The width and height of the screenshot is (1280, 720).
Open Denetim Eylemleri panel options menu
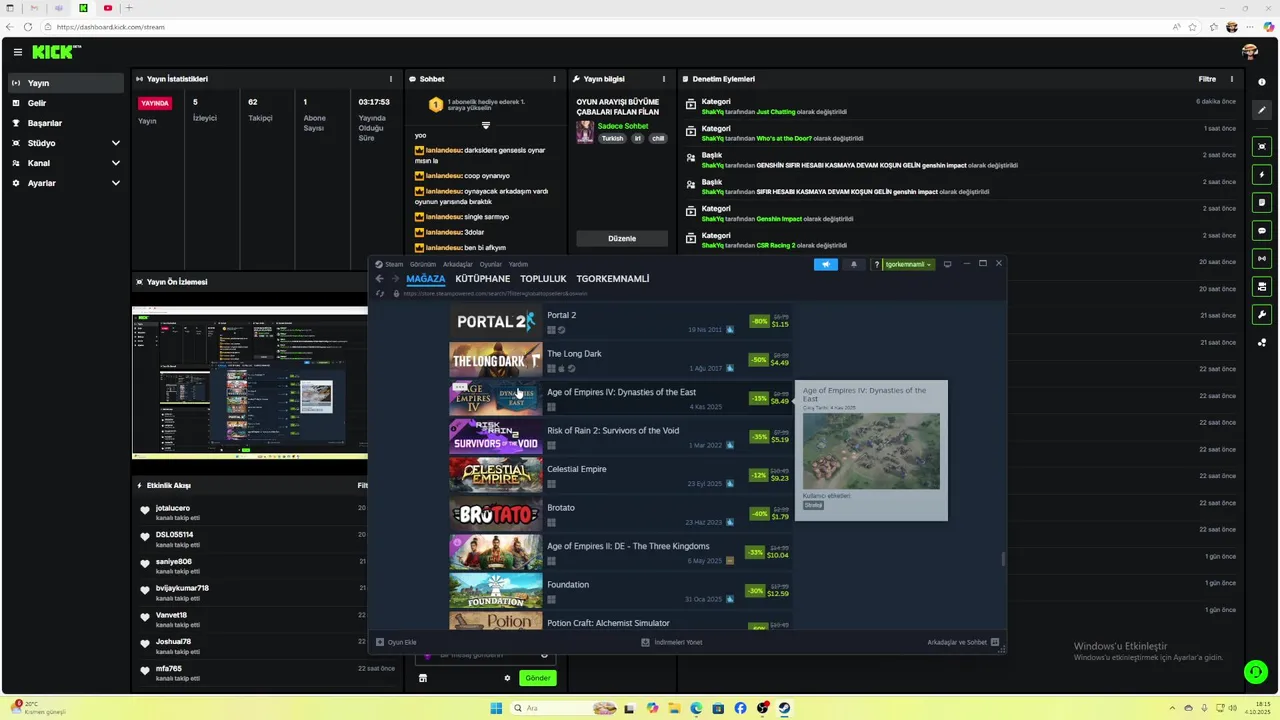pyautogui.click(x=1232, y=79)
